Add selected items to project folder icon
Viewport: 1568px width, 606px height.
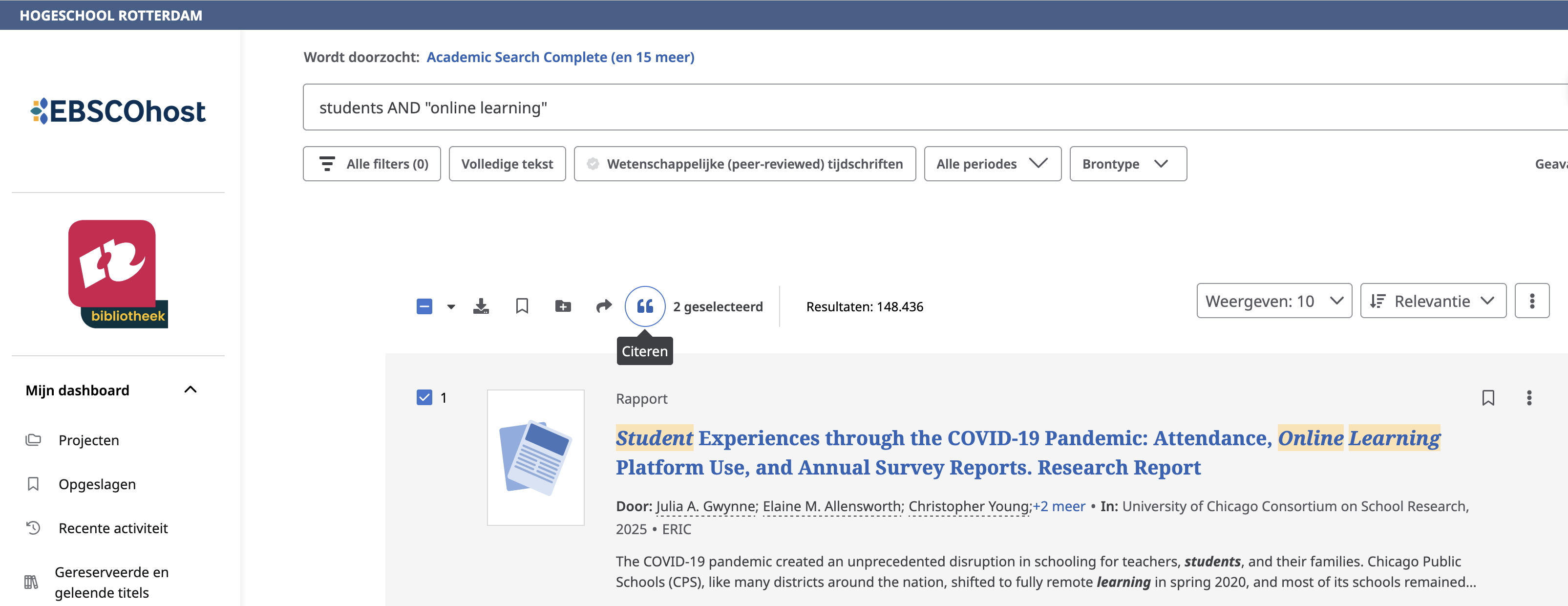tap(563, 306)
